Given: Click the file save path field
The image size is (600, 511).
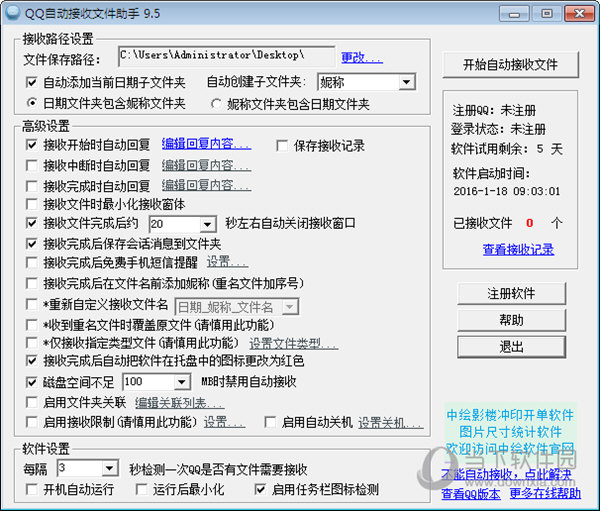Looking at the screenshot, I should tap(227, 56).
